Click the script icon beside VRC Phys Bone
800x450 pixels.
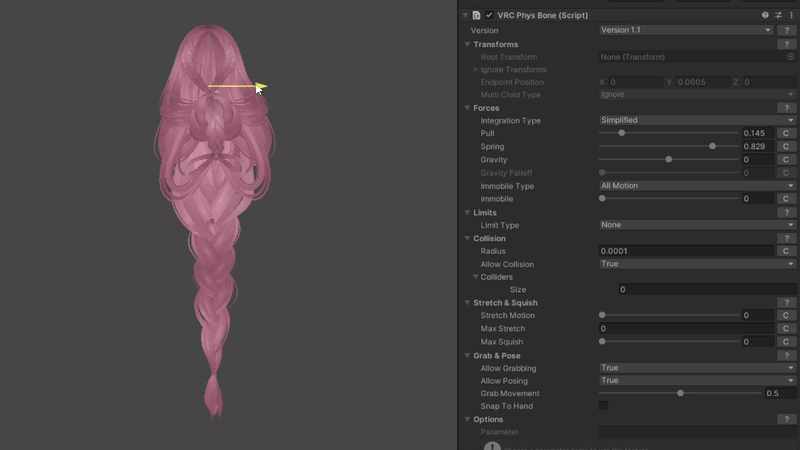476,15
